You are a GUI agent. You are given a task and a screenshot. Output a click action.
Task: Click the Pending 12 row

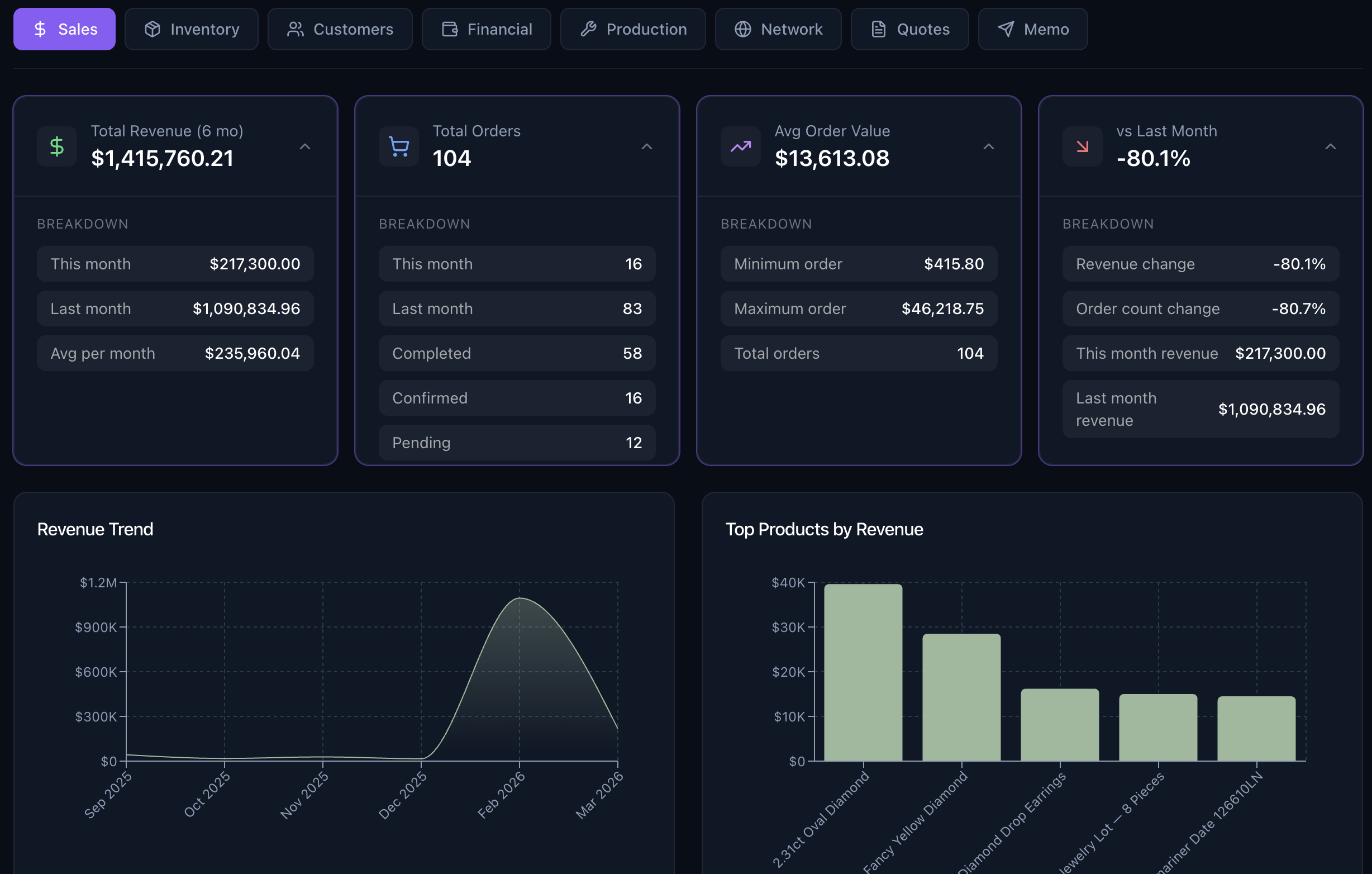click(x=517, y=443)
